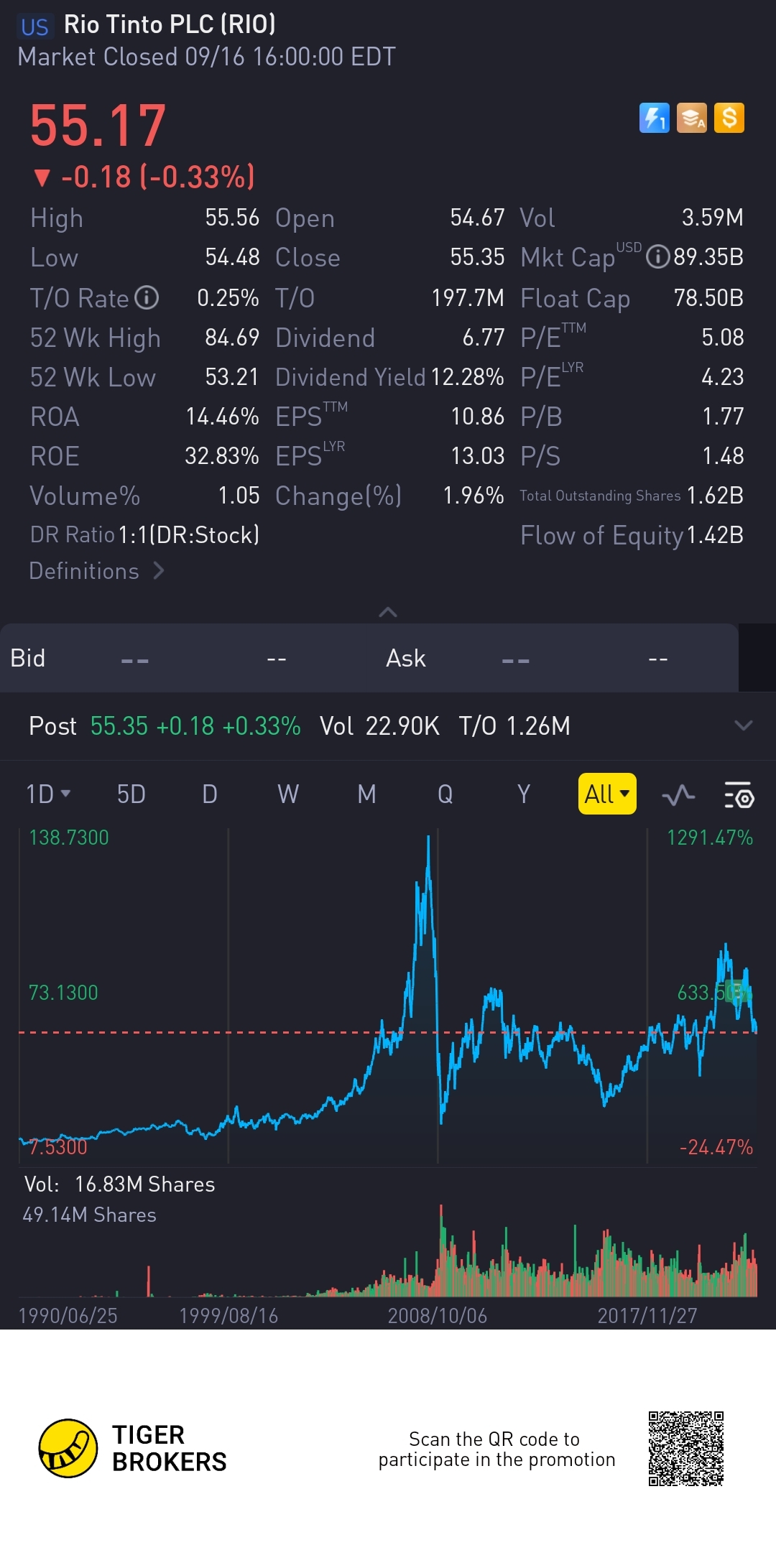Tap the 52 Wk High 84.69 value

click(x=231, y=337)
